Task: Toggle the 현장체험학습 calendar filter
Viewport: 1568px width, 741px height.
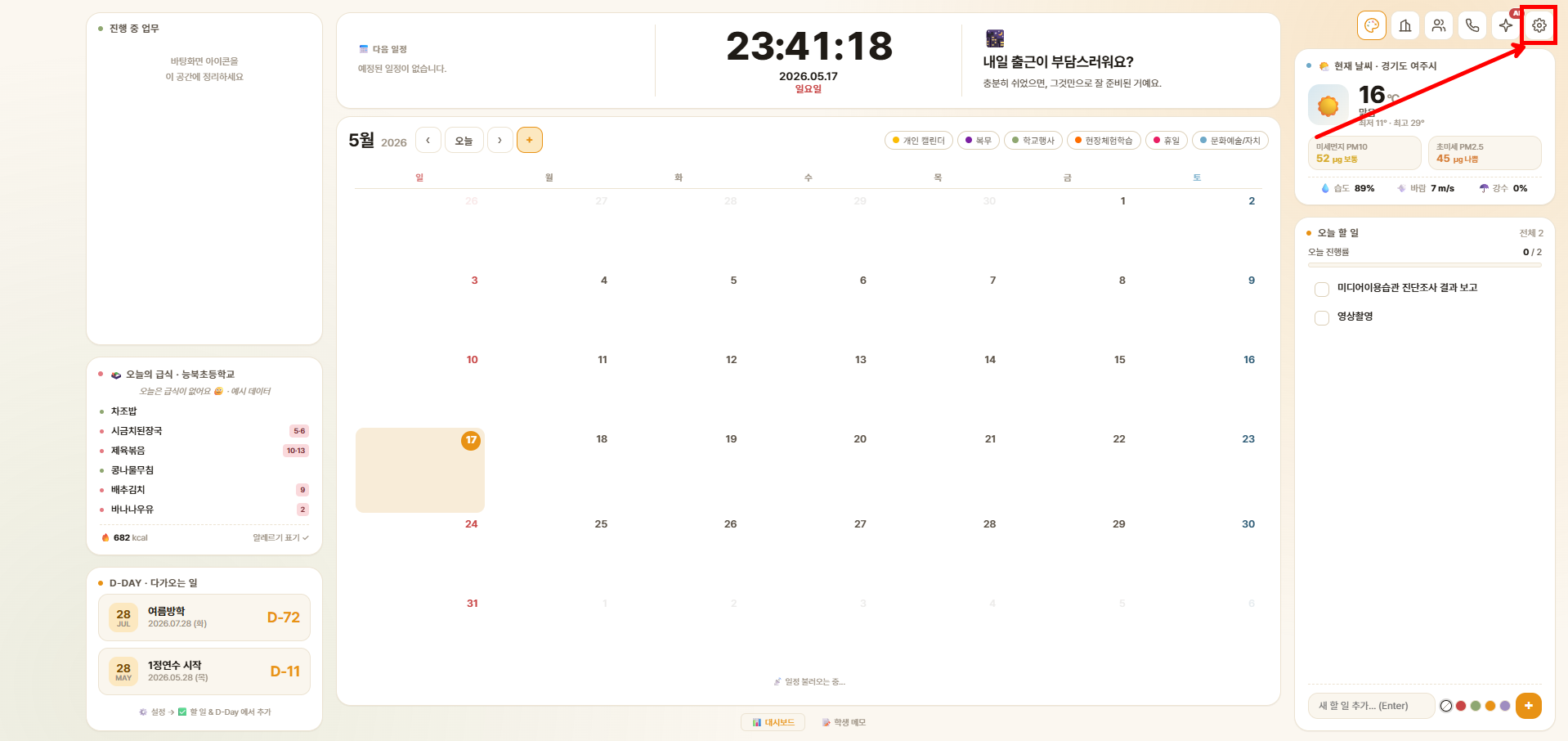Action: pos(1104,141)
